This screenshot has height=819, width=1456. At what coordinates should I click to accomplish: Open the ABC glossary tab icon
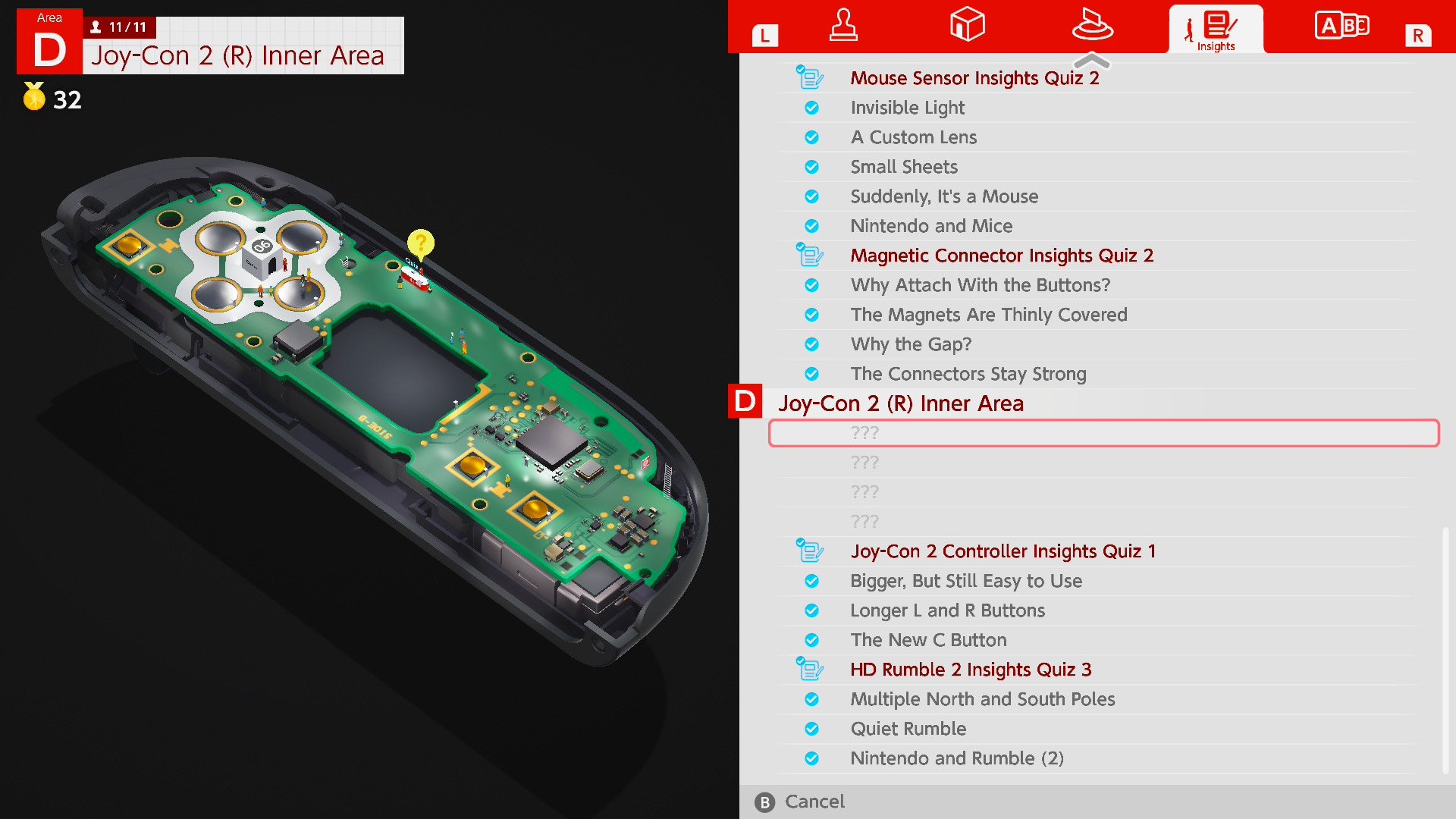tap(1341, 26)
